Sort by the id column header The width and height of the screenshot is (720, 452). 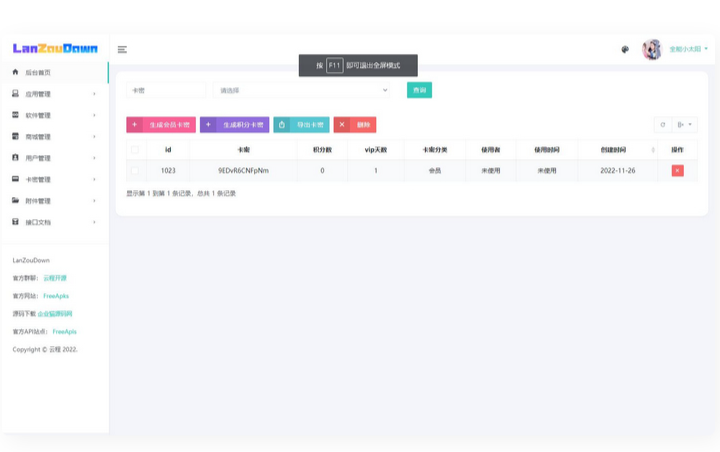tap(168, 149)
